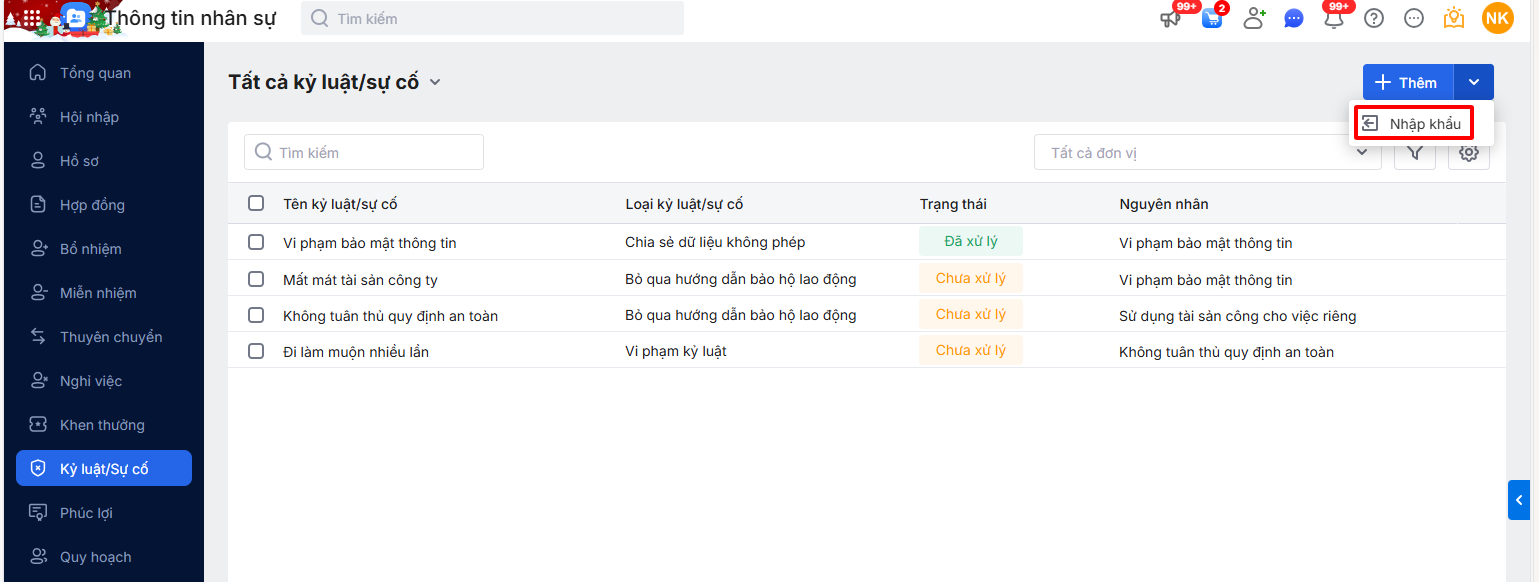Open the shopping cart icon
The image size is (1539, 582).
(x=1212, y=18)
